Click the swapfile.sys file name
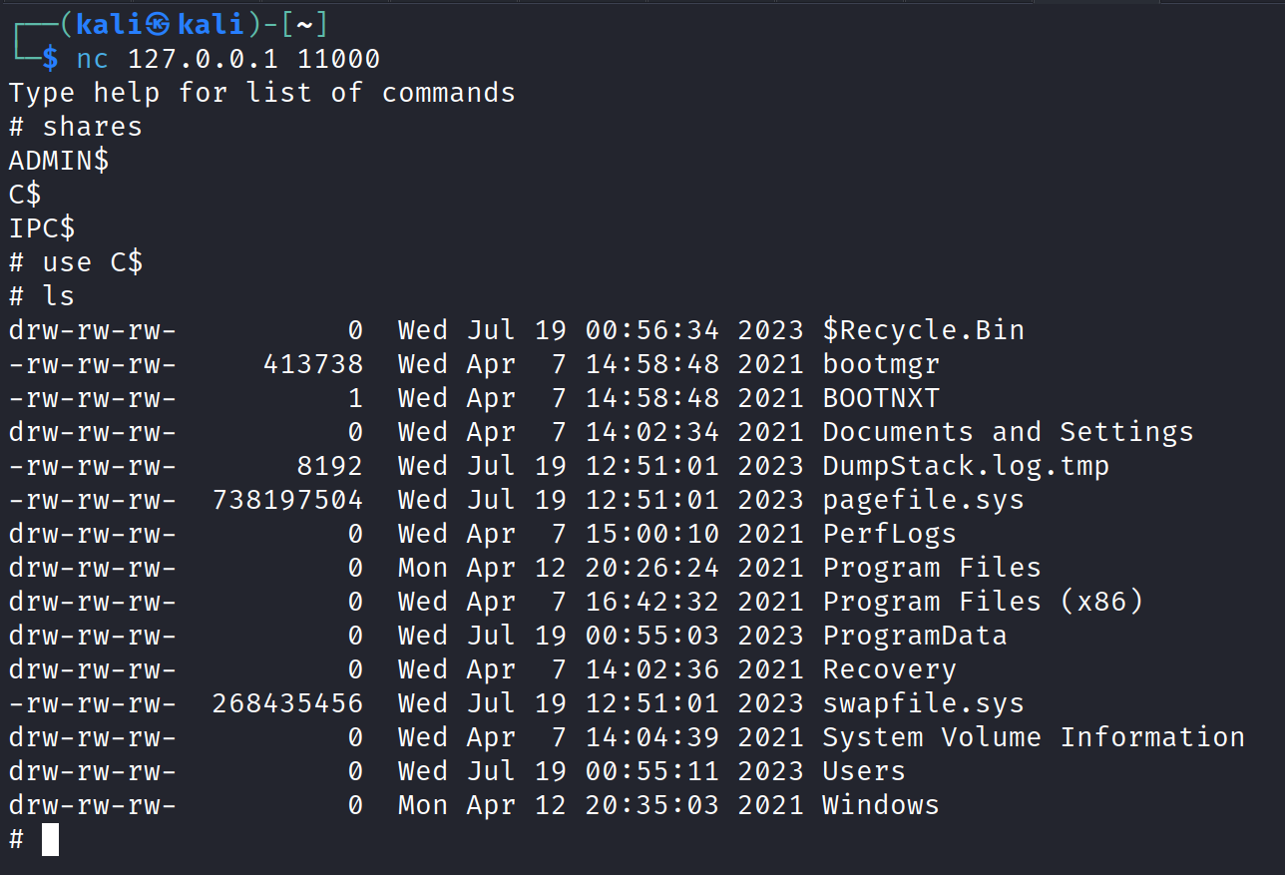Image resolution: width=1285 pixels, height=875 pixels. pos(923,704)
